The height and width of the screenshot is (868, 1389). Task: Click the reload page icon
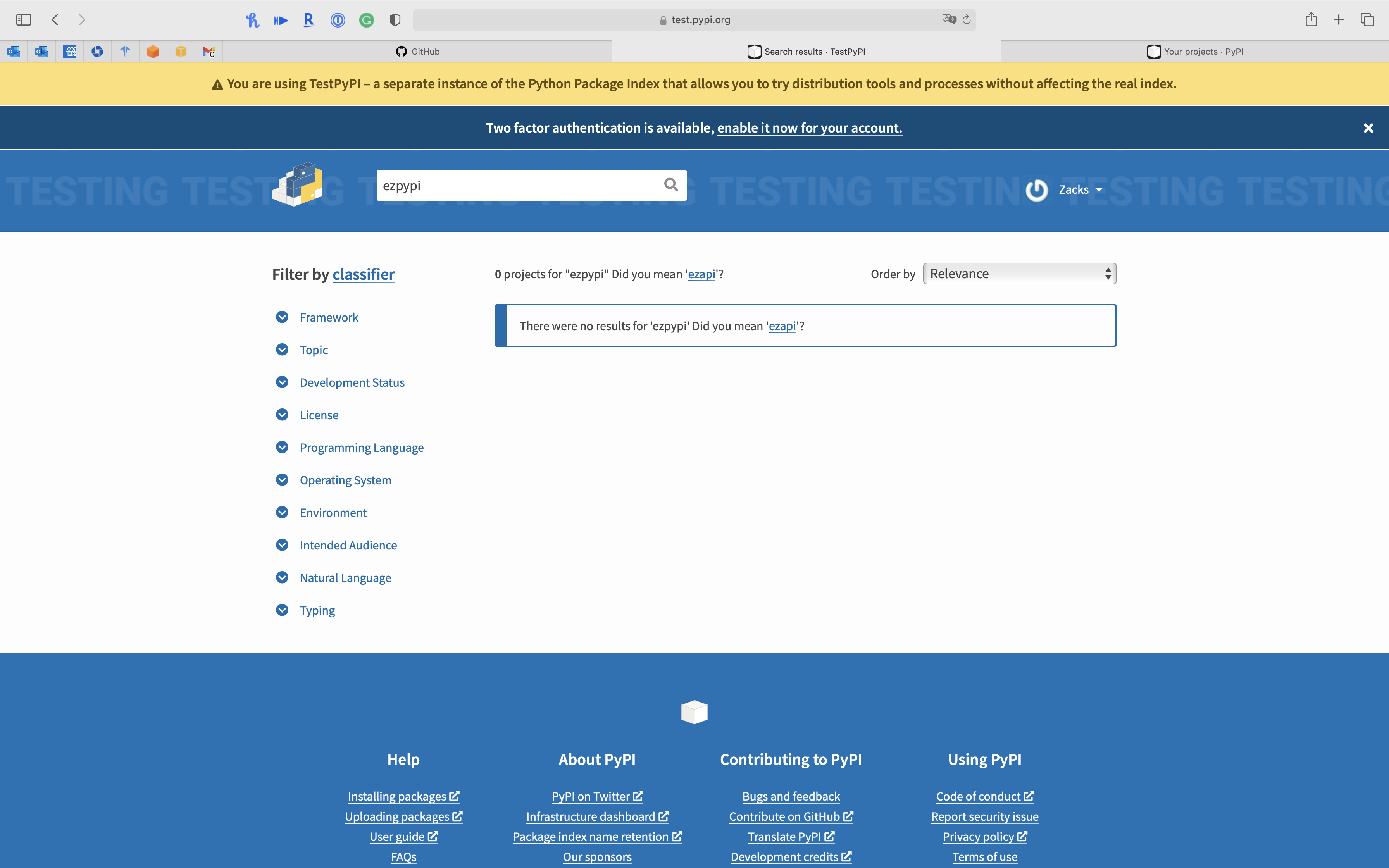pyautogui.click(x=967, y=19)
